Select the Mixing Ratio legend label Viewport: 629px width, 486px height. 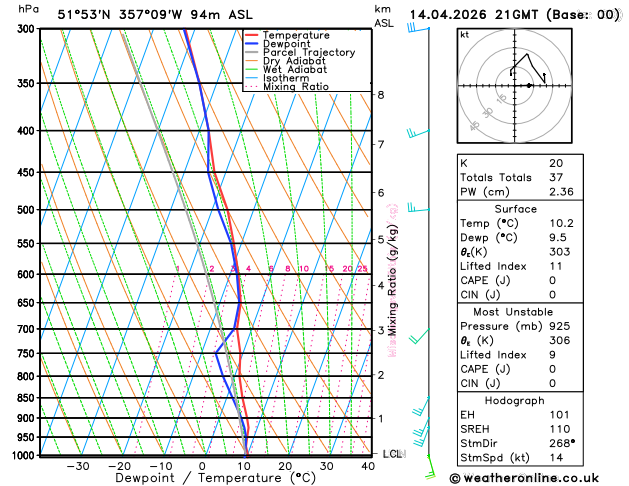pyautogui.click(x=296, y=87)
